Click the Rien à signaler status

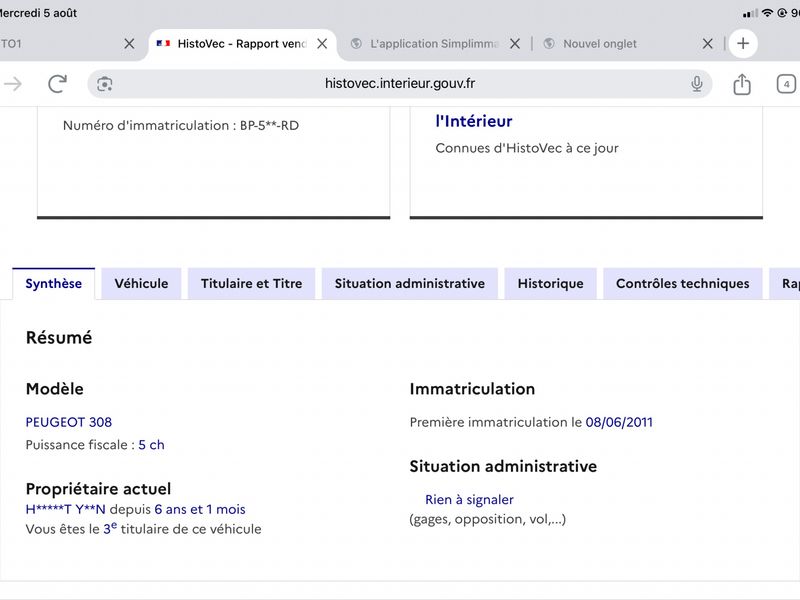click(x=469, y=499)
